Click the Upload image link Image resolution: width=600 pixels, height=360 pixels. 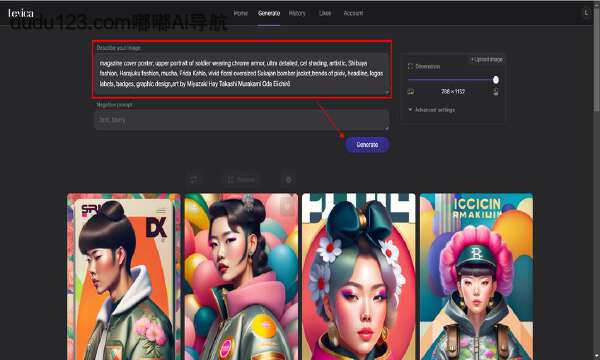(x=487, y=59)
